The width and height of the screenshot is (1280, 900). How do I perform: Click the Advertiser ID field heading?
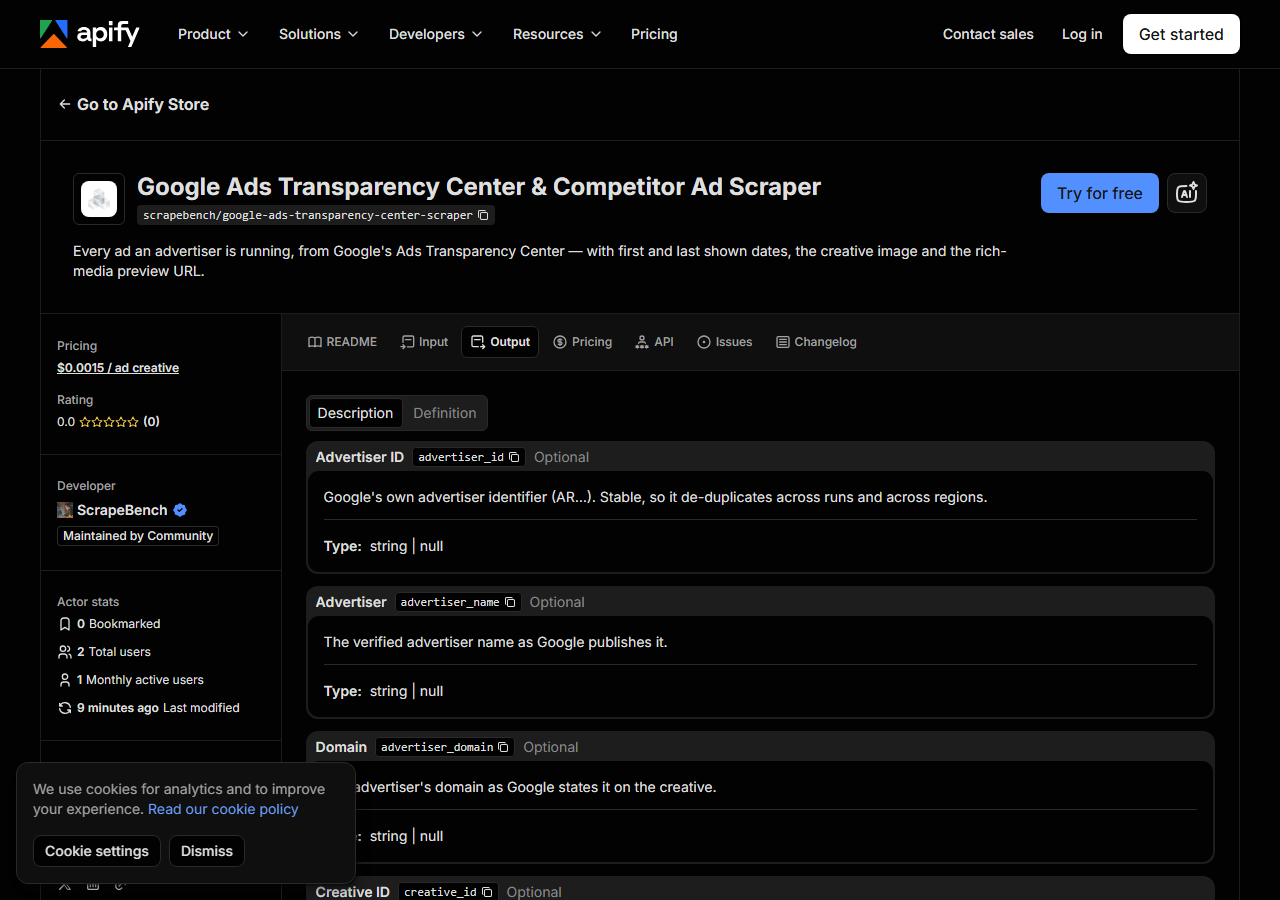(x=360, y=457)
